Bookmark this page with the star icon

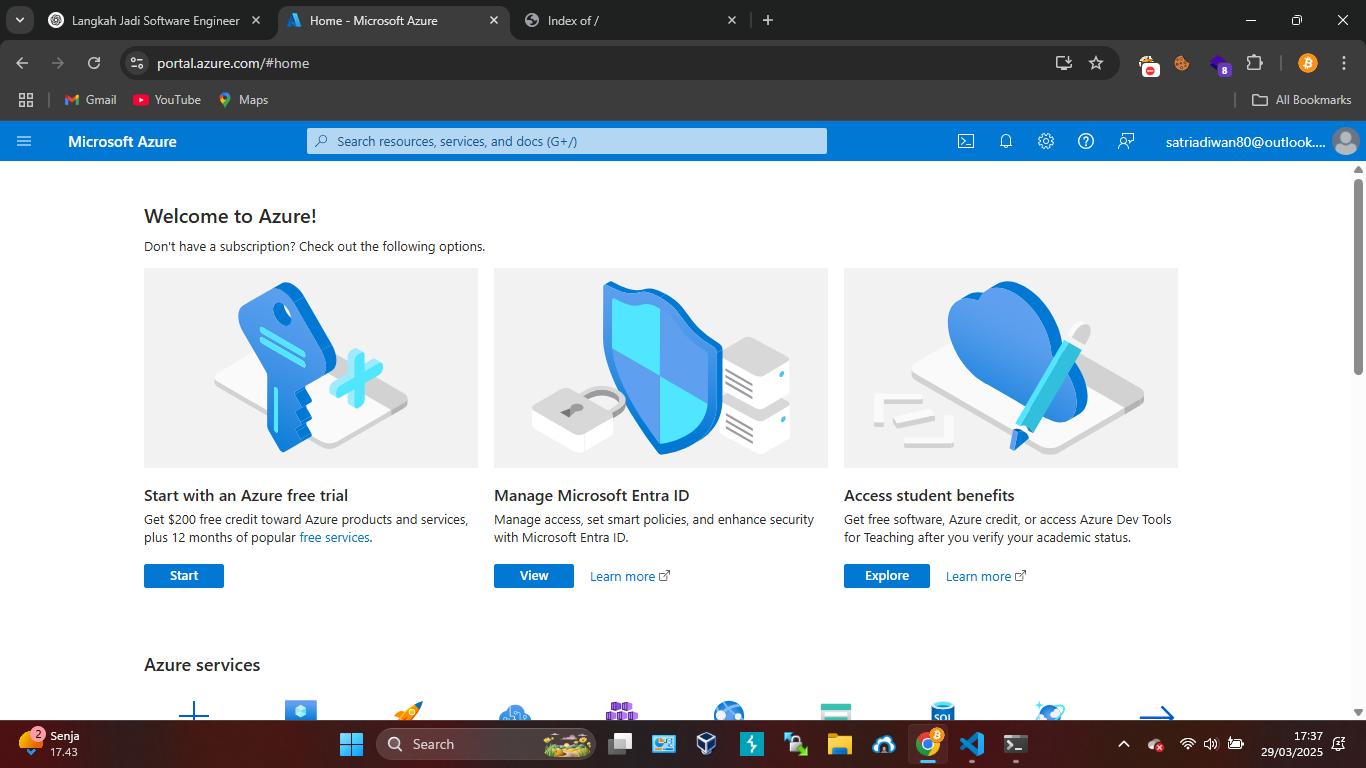click(1096, 63)
